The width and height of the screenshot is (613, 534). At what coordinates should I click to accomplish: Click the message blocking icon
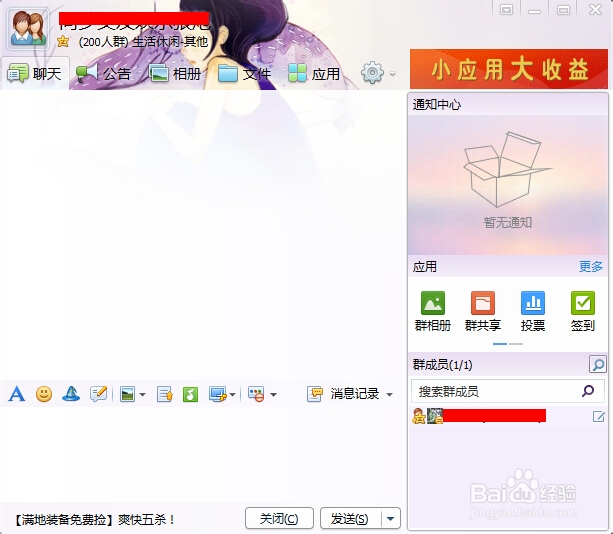point(256,394)
